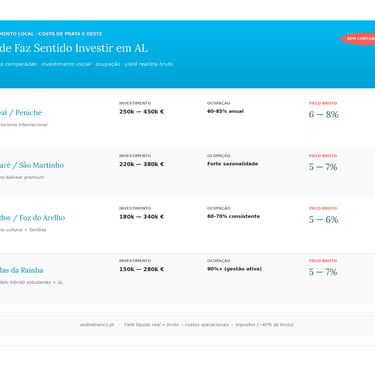Click the yield value '6 — 8%'
375x366 pixels.
point(323,114)
